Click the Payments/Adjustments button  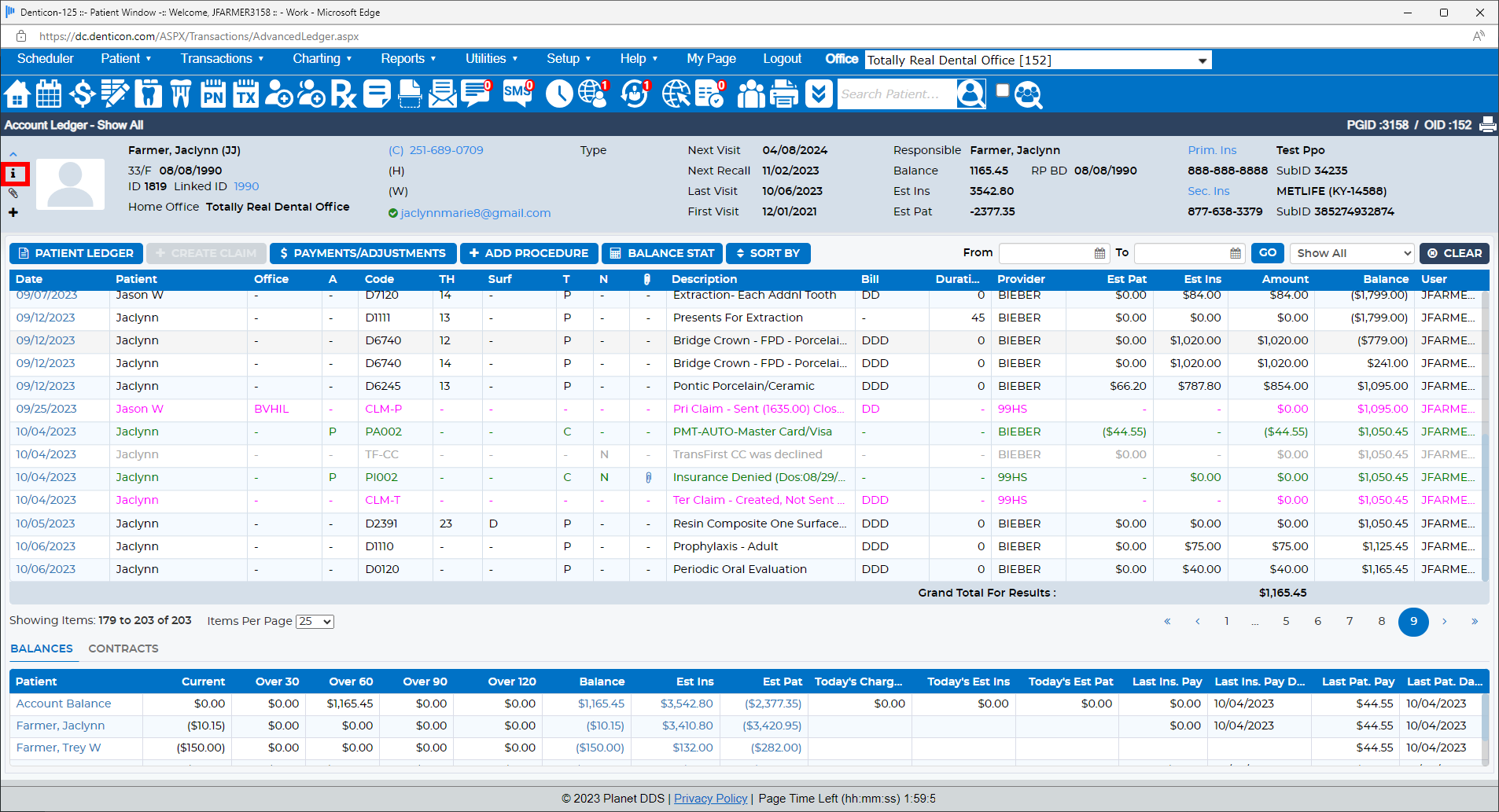[x=363, y=253]
